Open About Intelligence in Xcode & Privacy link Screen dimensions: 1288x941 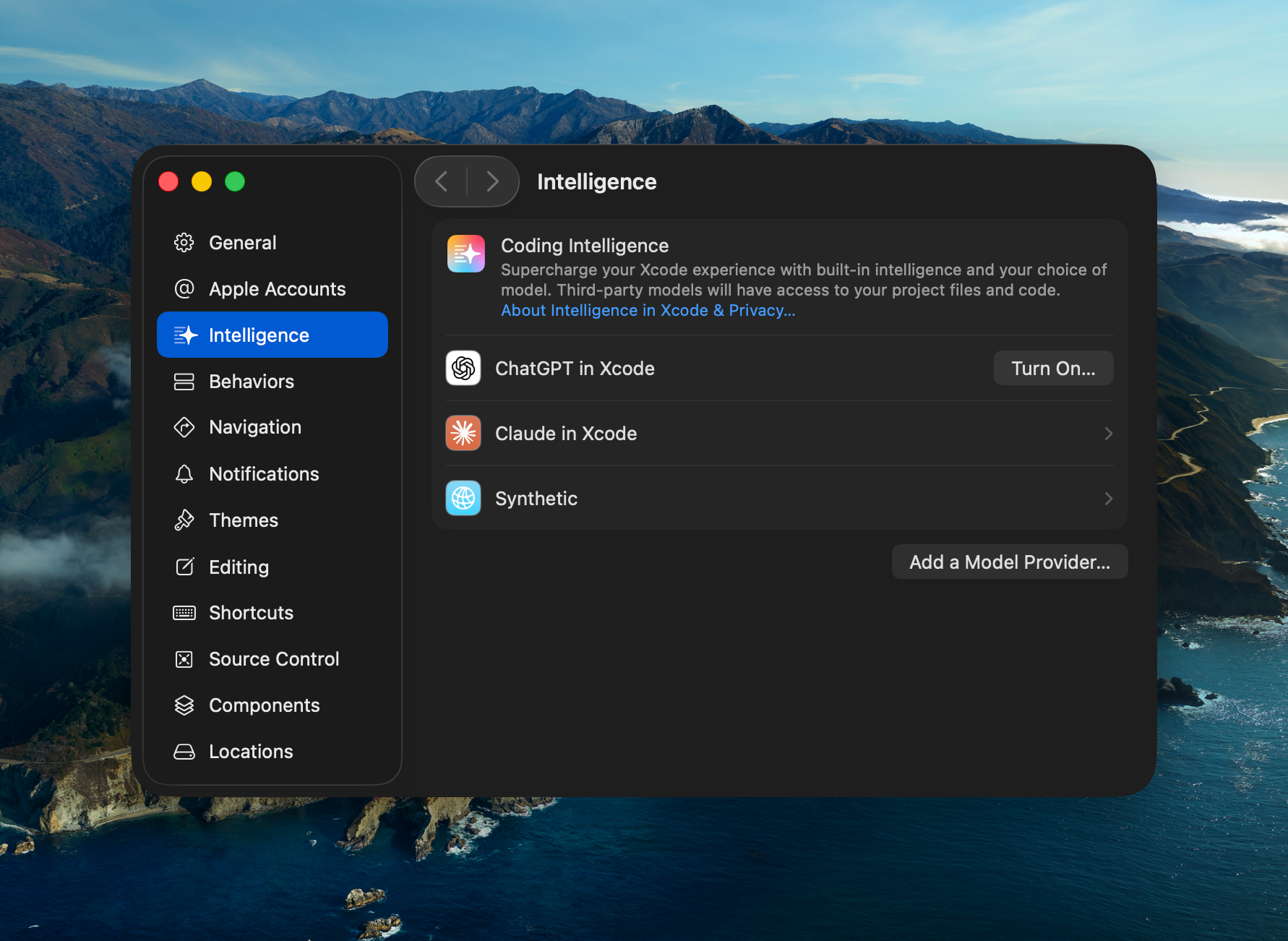648,310
